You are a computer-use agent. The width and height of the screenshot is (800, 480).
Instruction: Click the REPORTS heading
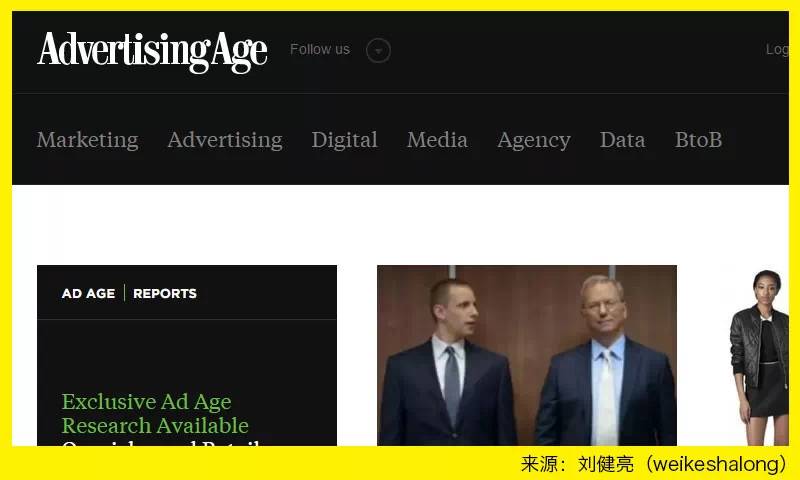(x=165, y=293)
